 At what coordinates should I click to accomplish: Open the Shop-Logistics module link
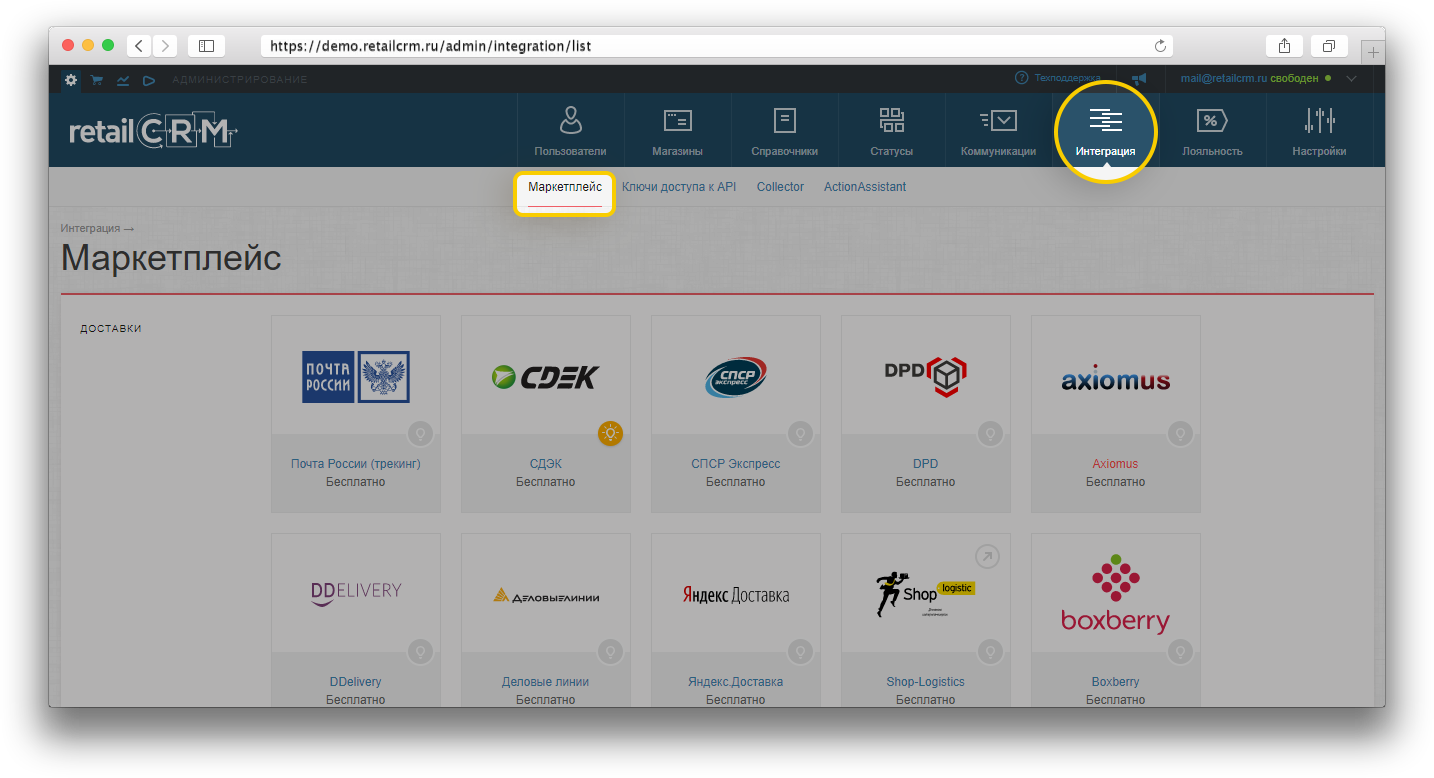pos(926,682)
